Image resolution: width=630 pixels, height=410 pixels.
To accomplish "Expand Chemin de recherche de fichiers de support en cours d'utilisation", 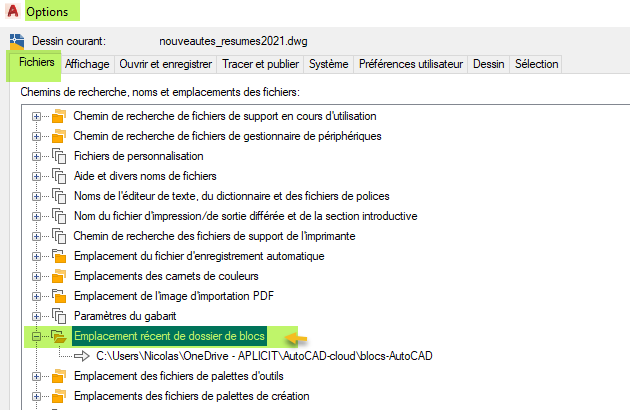I will pos(38,116).
